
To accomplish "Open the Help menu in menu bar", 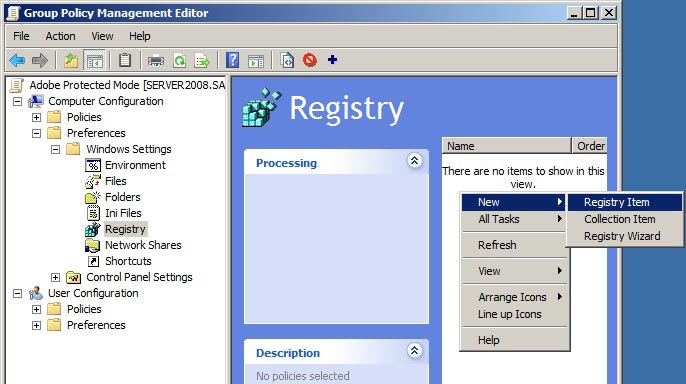I will coord(140,36).
